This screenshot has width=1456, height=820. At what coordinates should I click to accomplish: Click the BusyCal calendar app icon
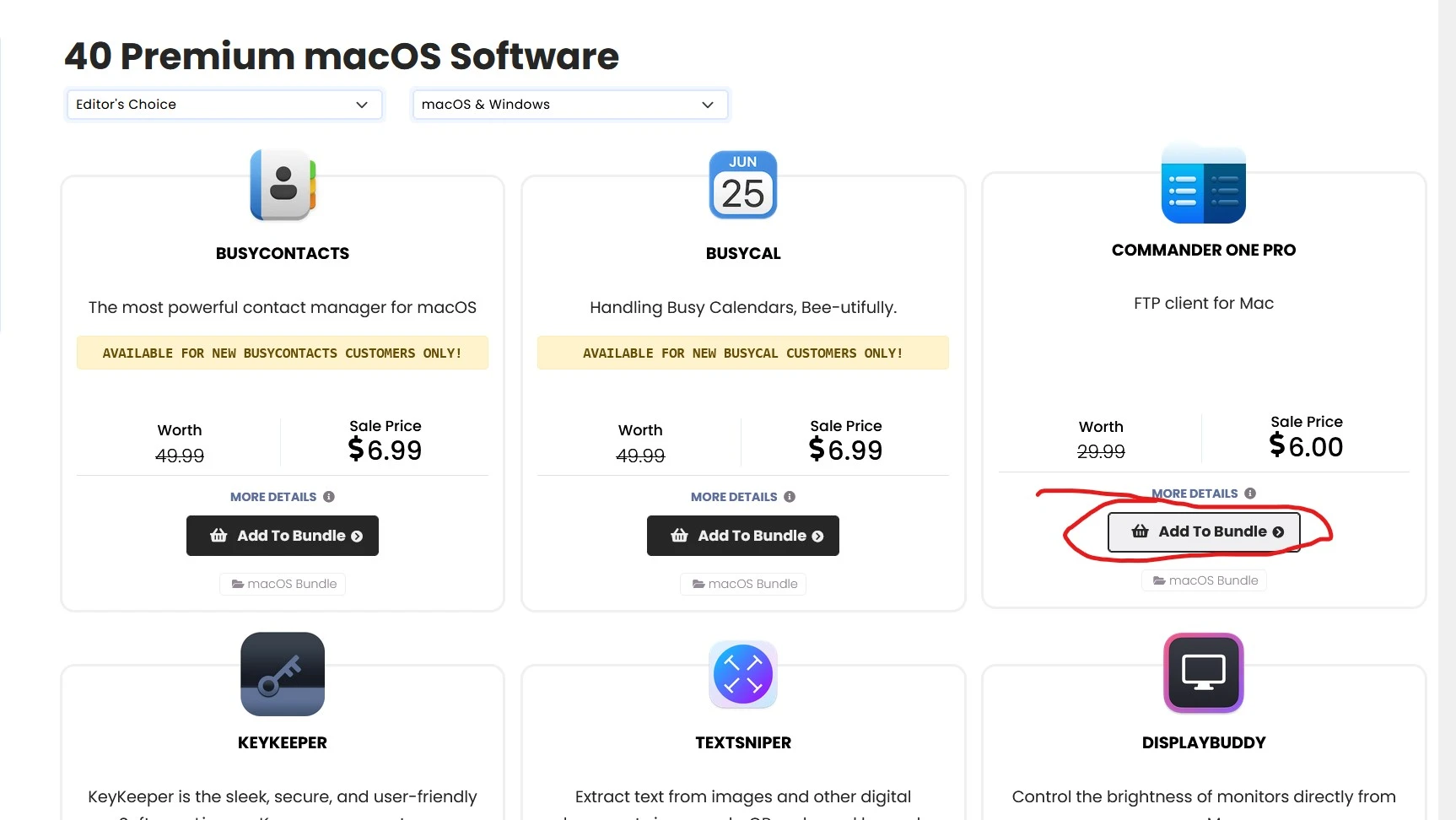743,185
